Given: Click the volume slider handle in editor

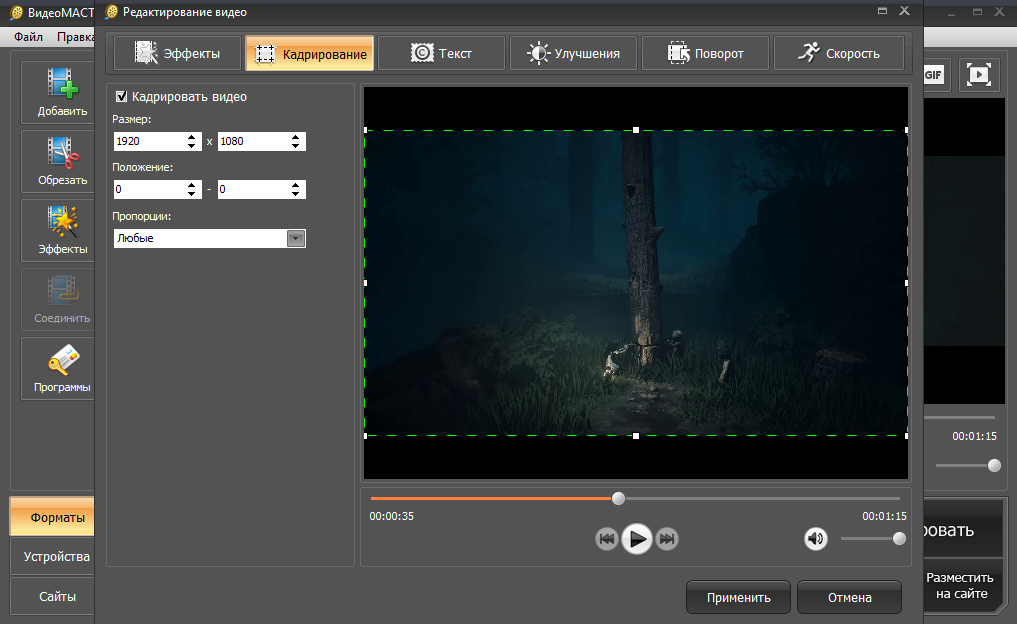Looking at the screenshot, I should (899, 538).
